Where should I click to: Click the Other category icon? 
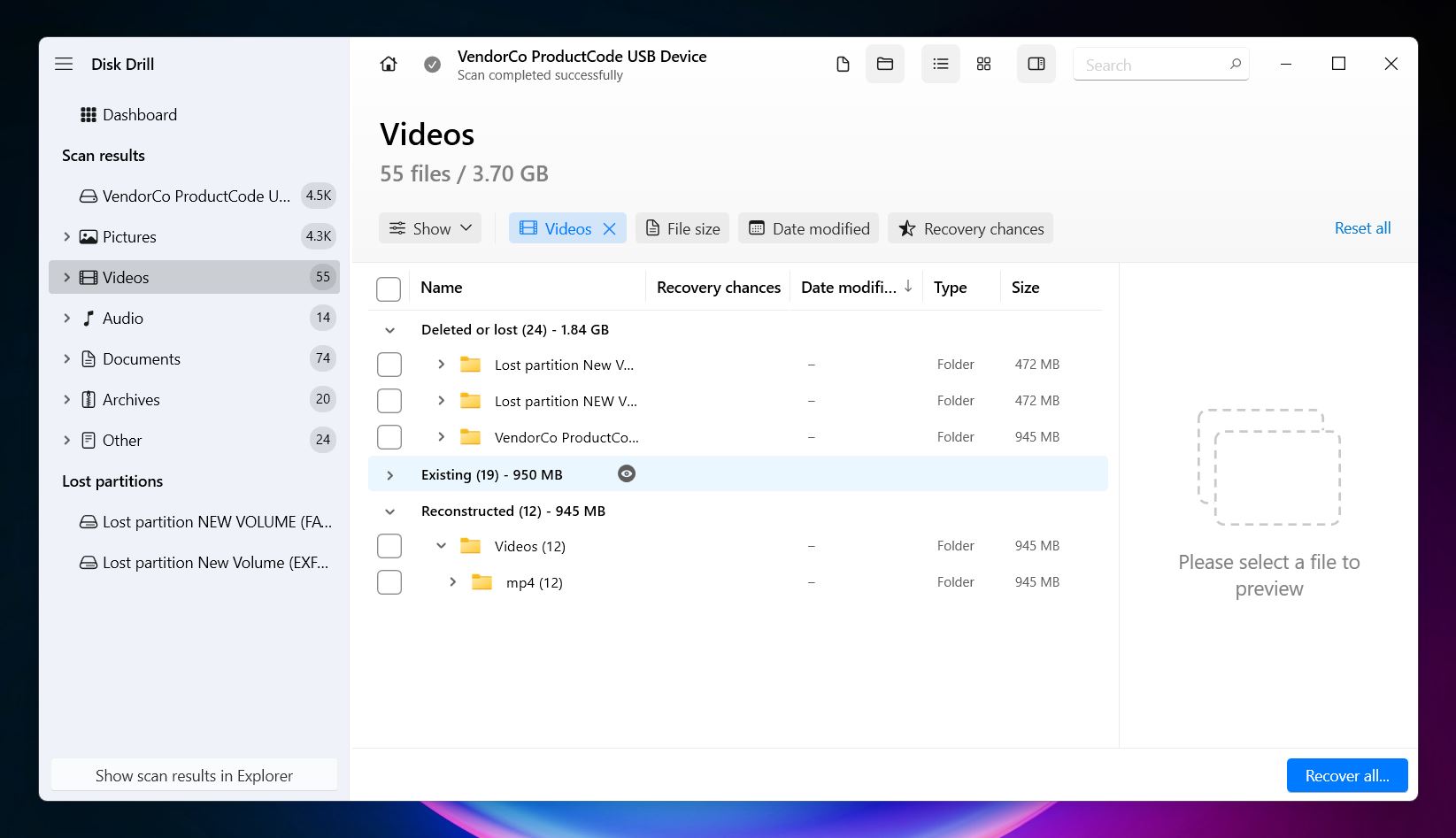[x=89, y=440]
